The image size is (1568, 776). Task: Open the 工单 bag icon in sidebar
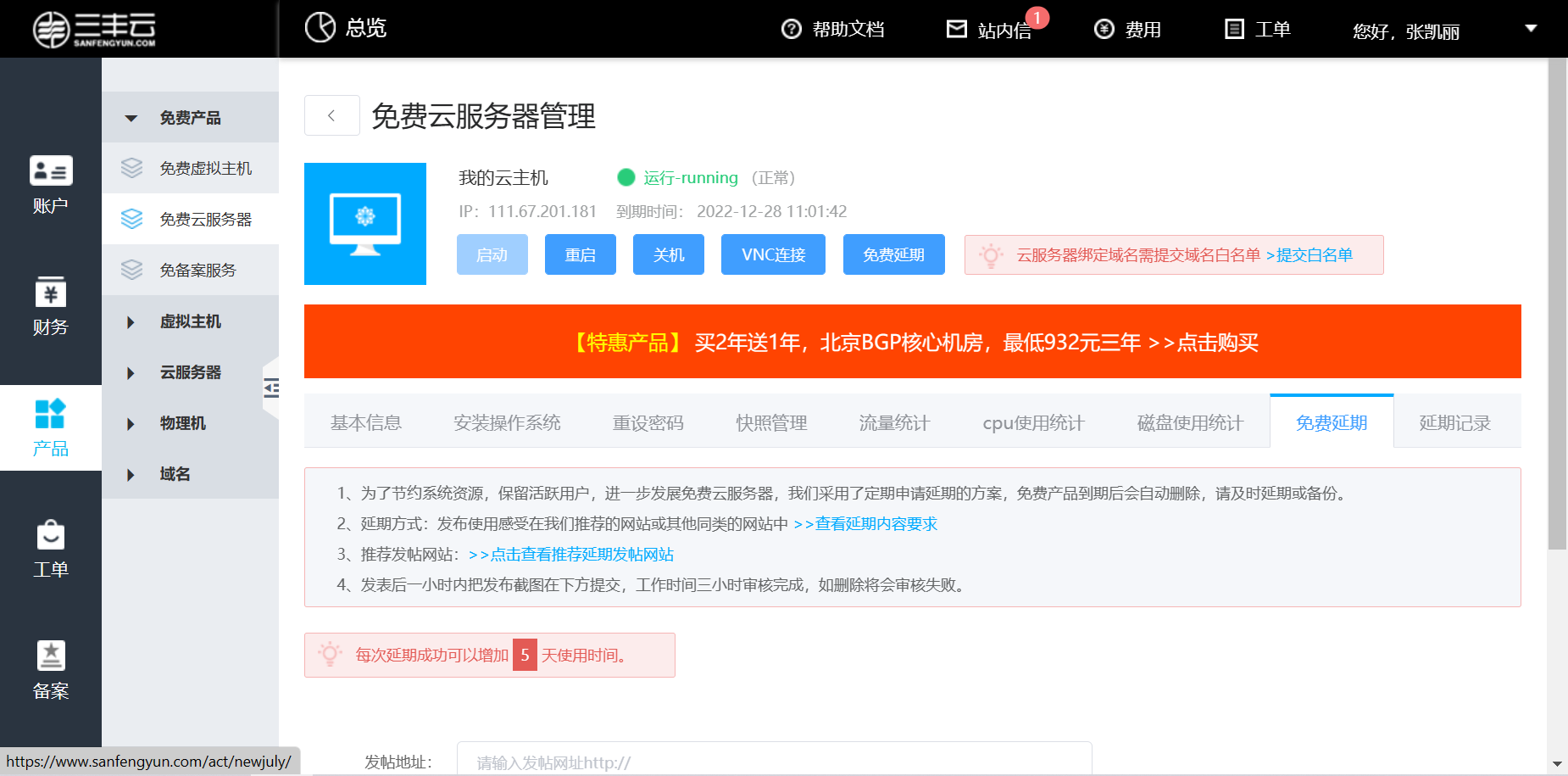click(x=51, y=534)
